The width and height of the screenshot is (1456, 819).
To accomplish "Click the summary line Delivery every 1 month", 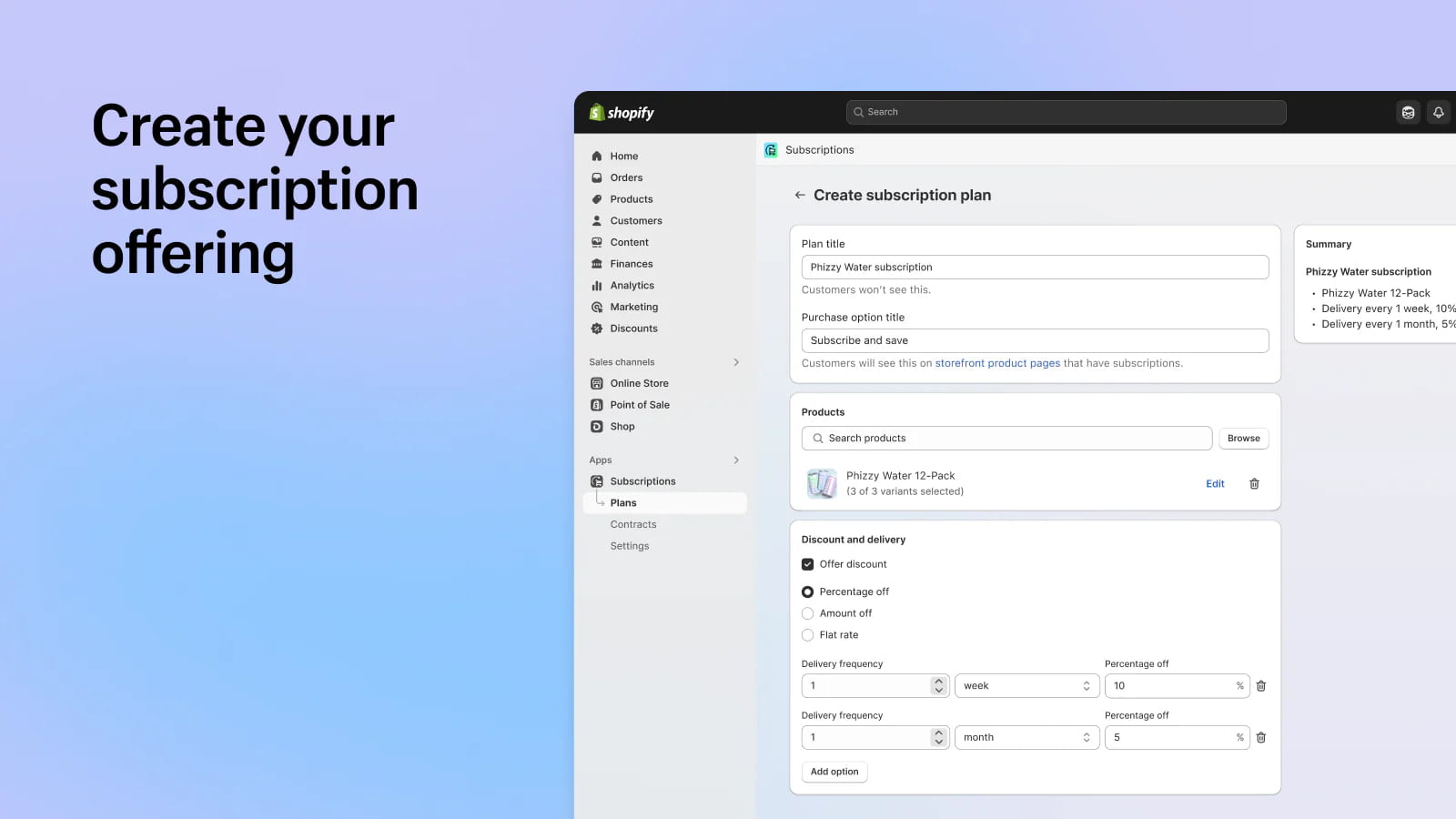I will click(1389, 324).
